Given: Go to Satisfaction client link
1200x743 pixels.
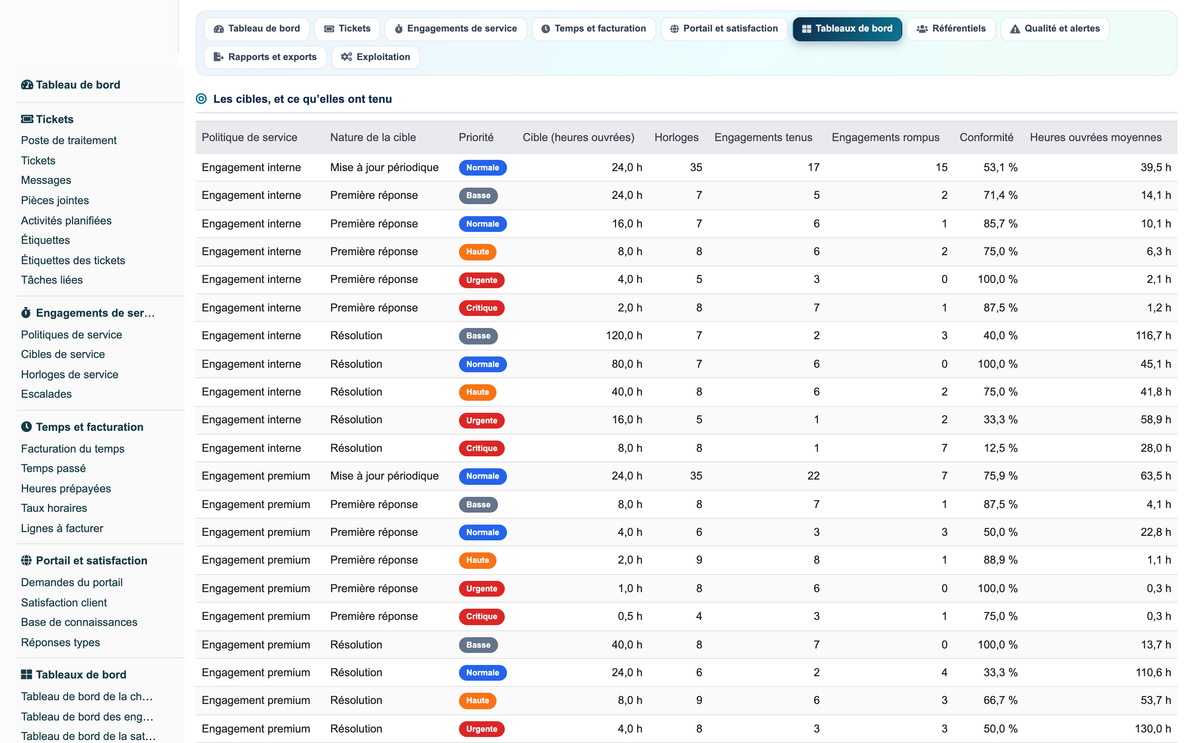Looking at the screenshot, I should (x=64, y=603).
